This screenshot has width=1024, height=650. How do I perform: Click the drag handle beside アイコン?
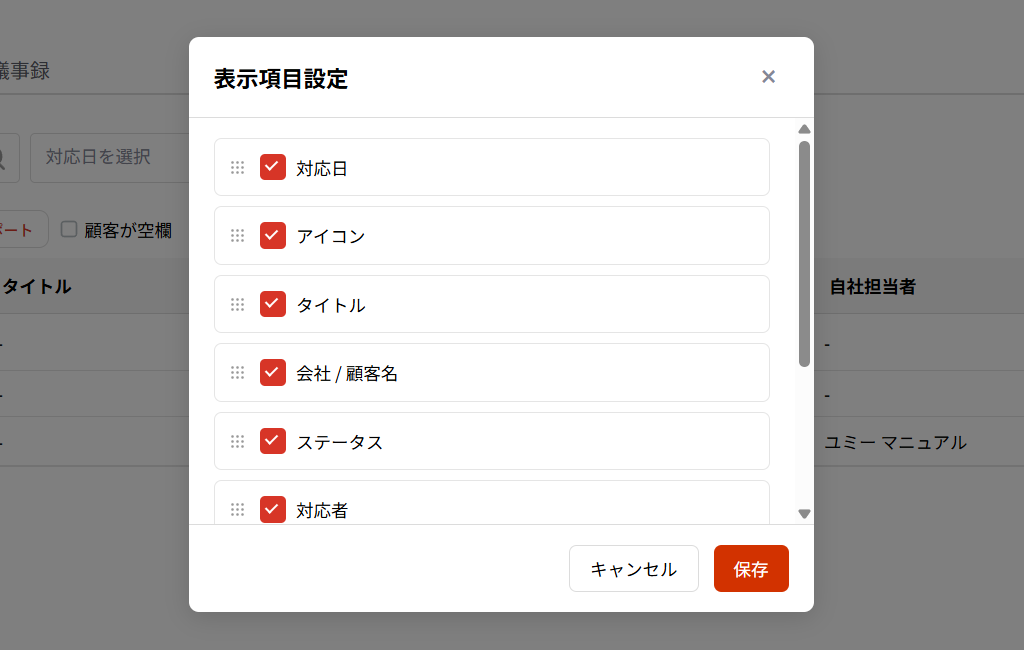(237, 236)
